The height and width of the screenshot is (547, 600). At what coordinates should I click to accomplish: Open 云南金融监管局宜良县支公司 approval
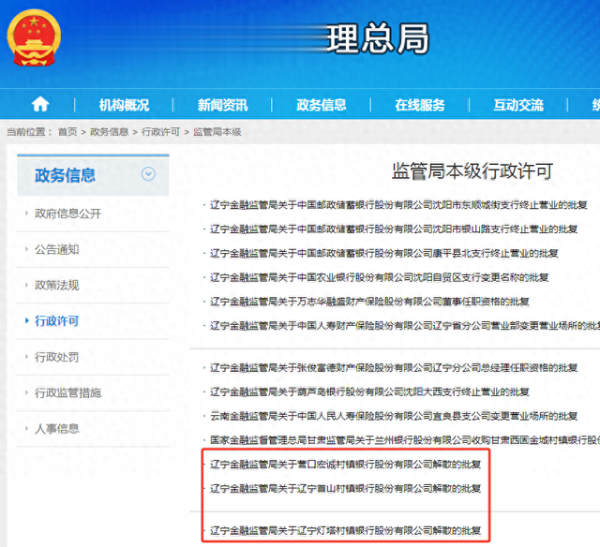[x=394, y=416]
